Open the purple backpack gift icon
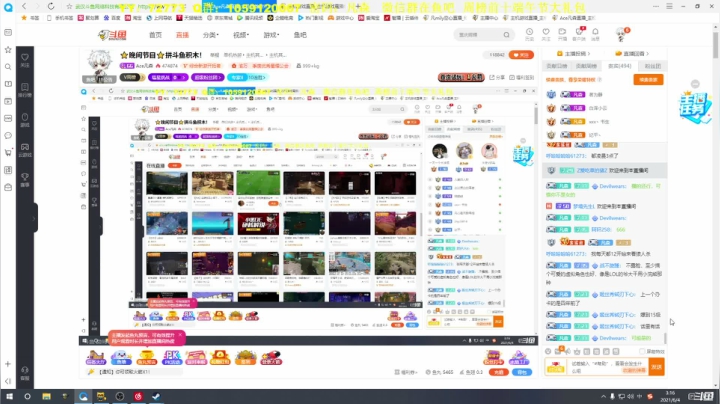This screenshot has width=720, height=404. click(493, 357)
